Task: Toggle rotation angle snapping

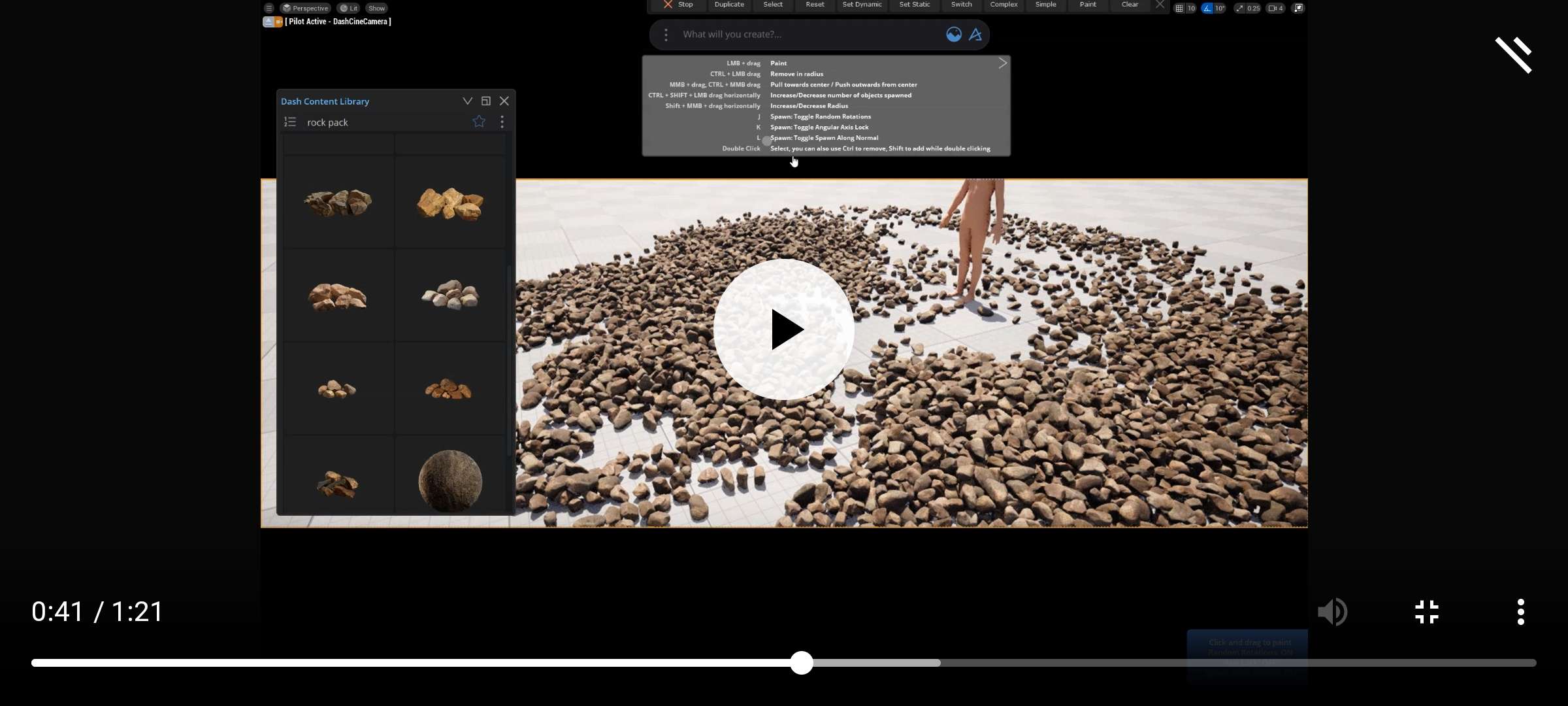Action: [x=1207, y=8]
